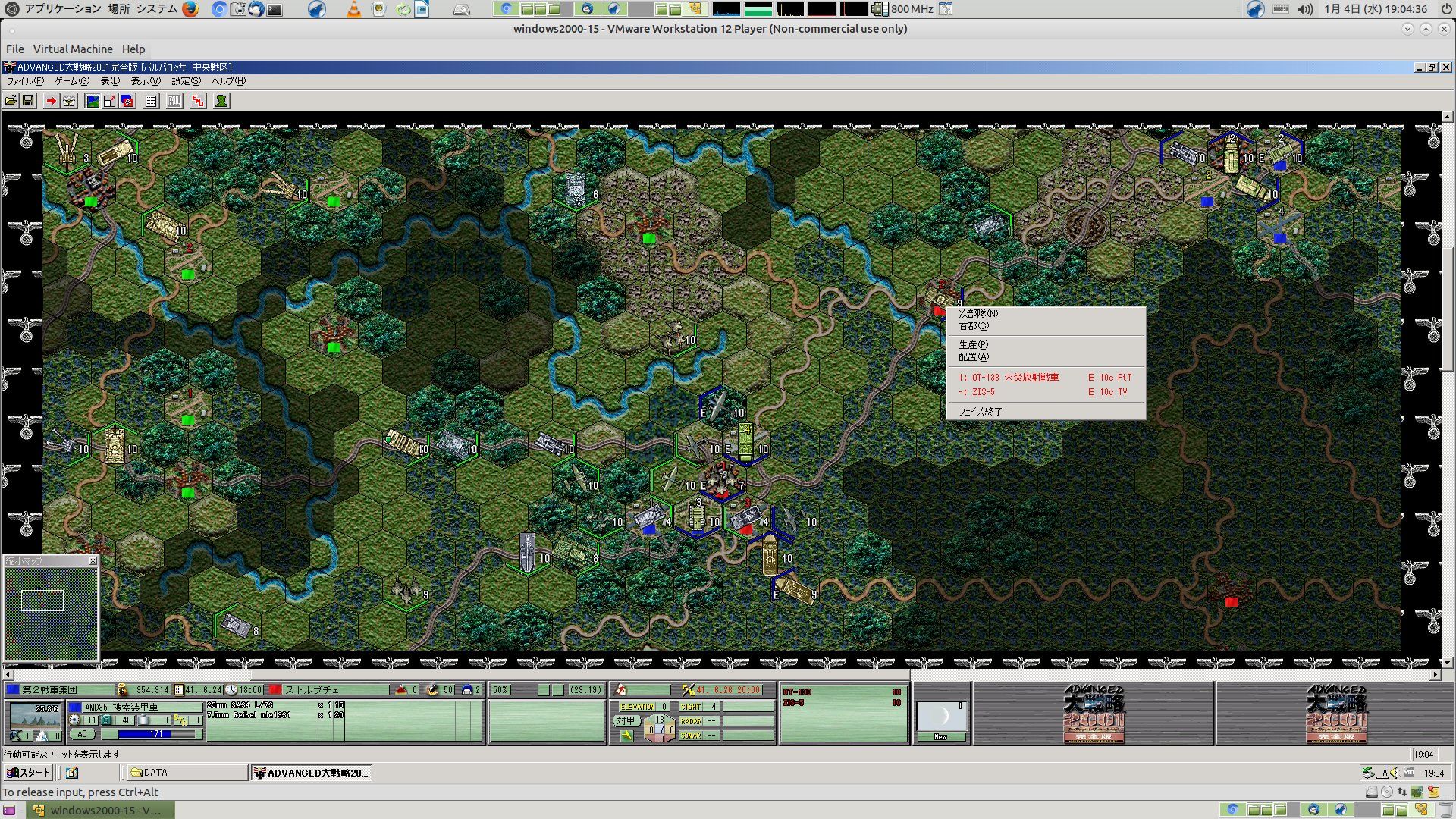Click the hex armor direction diagram

click(x=660, y=729)
